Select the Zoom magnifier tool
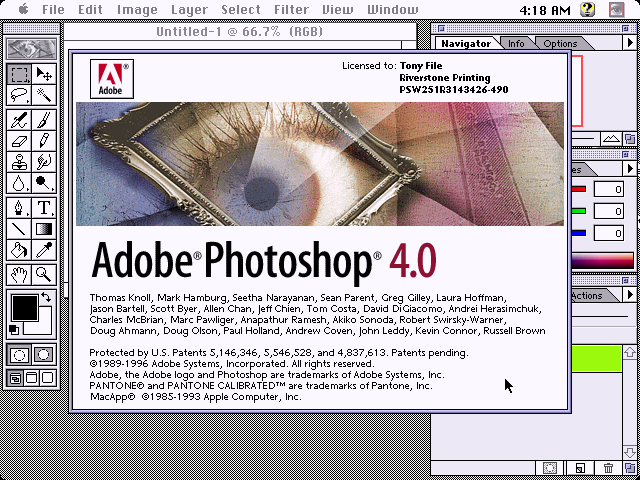This screenshot has width=640, height=480. (x=44, y=274)
